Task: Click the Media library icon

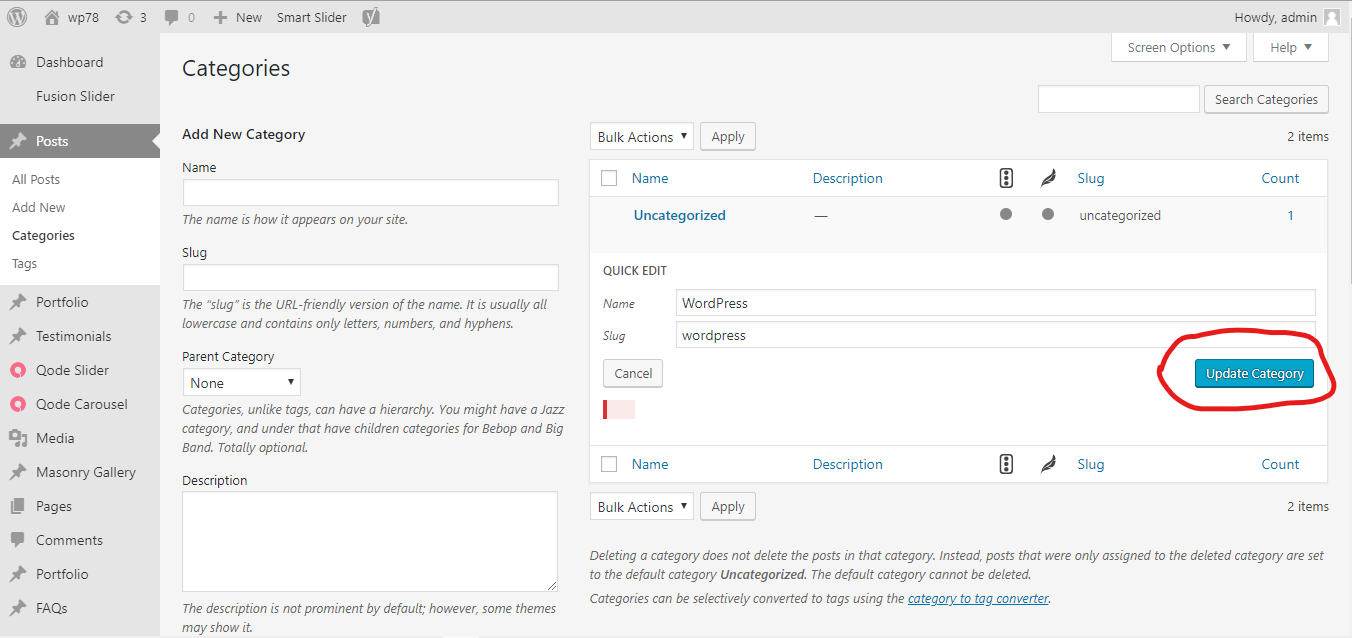Action: pyautogui.click(x=18, y=438)
